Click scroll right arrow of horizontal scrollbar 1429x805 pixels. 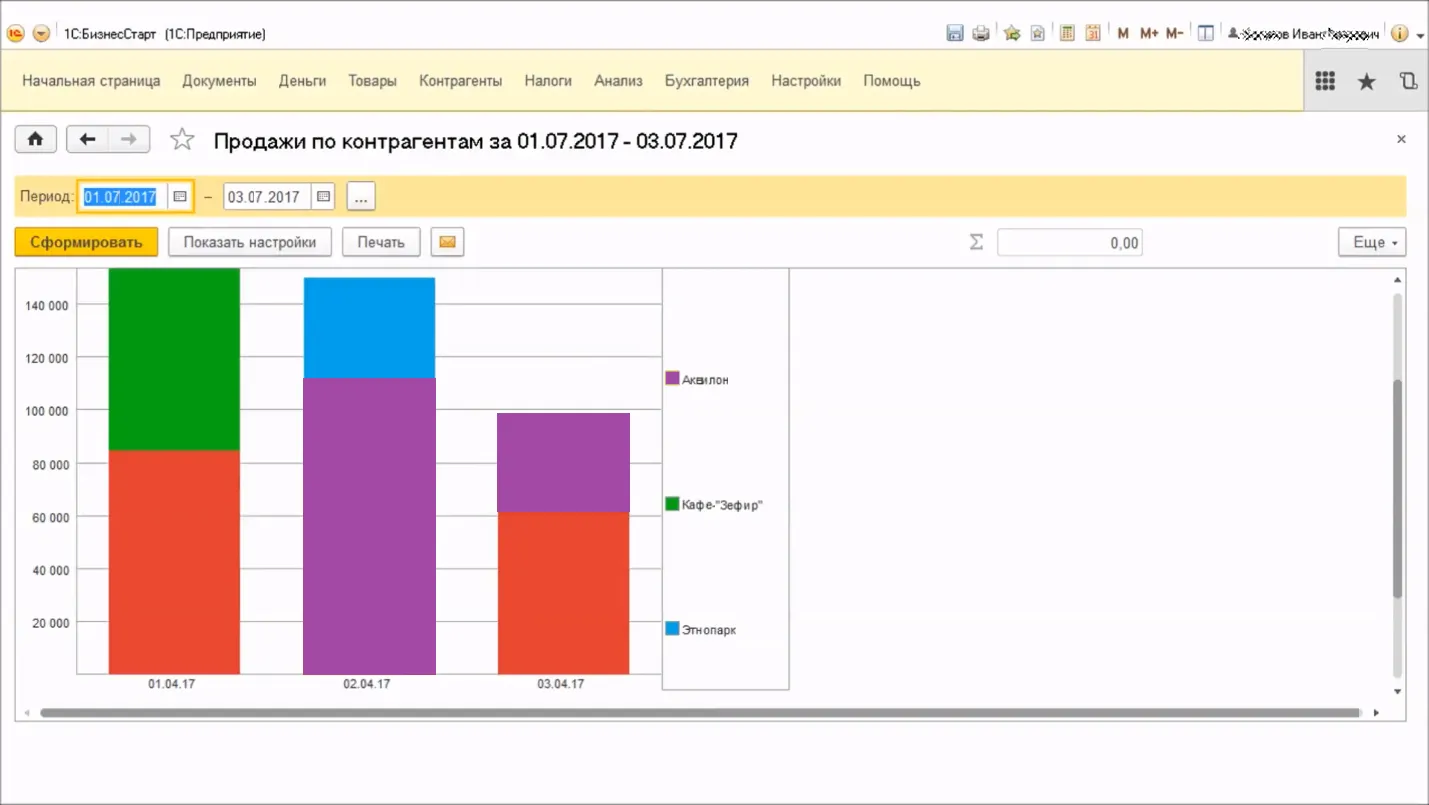click(1376, 713)
